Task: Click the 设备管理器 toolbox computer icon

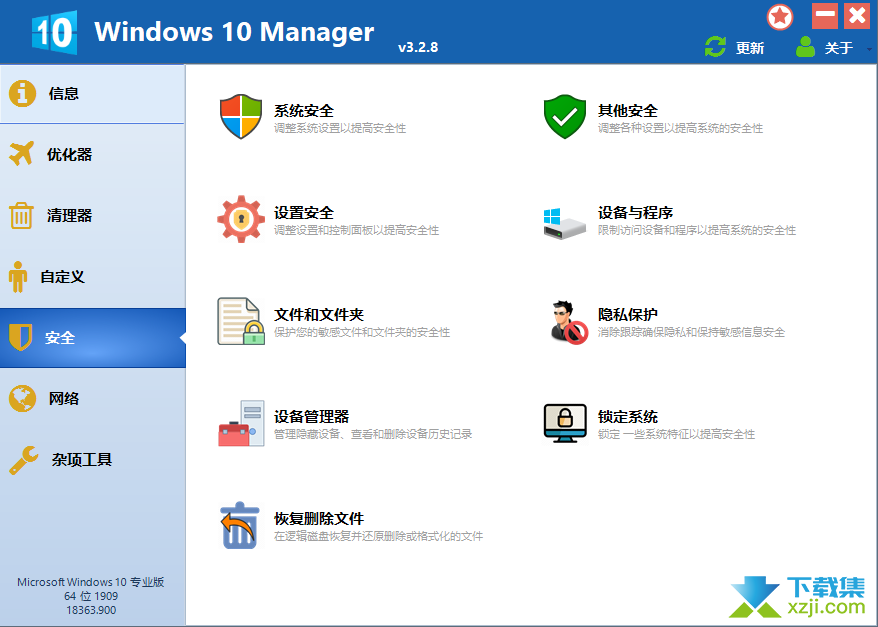Action: point(241,423)
